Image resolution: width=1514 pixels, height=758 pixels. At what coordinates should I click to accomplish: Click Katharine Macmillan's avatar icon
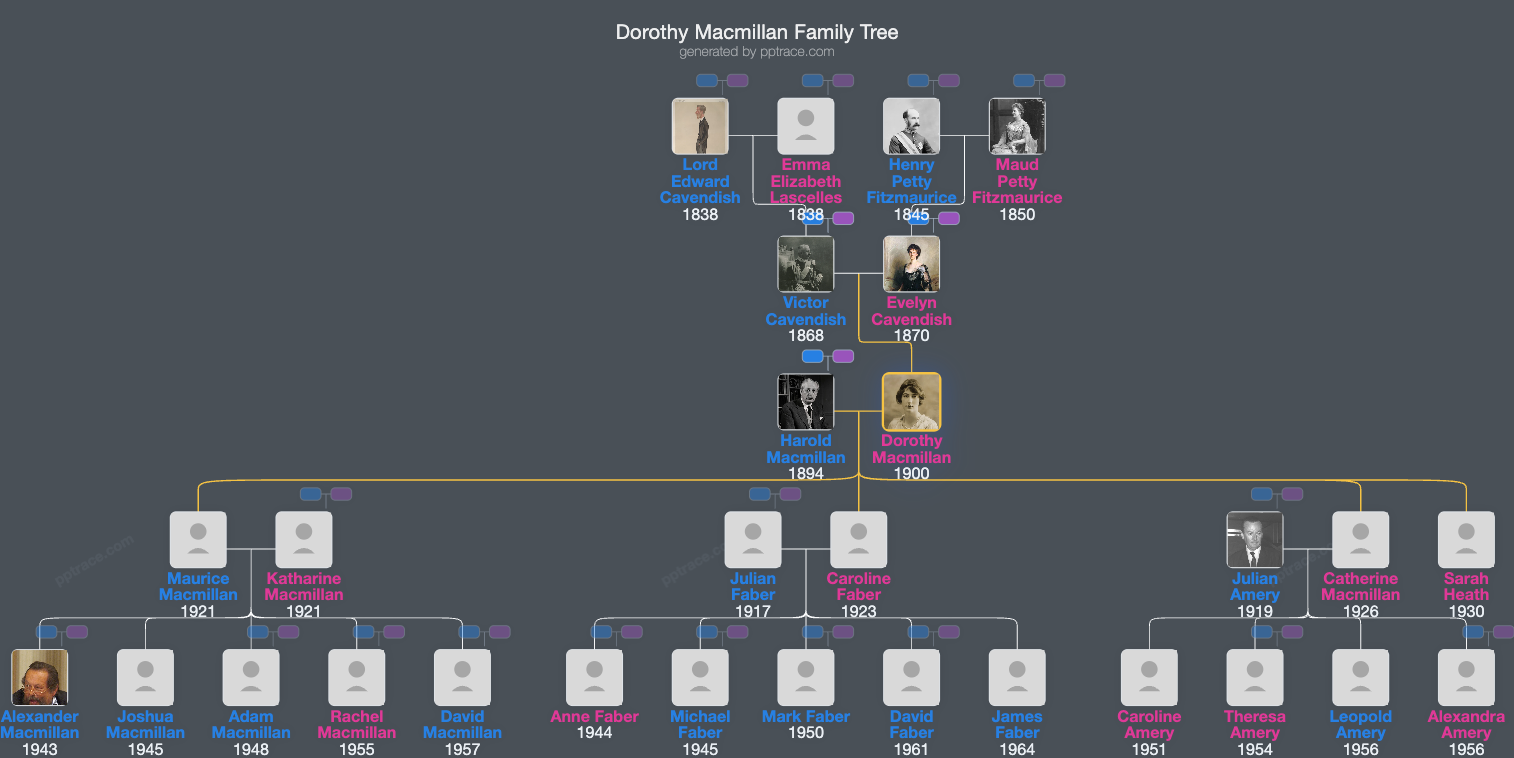coord(304,538)
